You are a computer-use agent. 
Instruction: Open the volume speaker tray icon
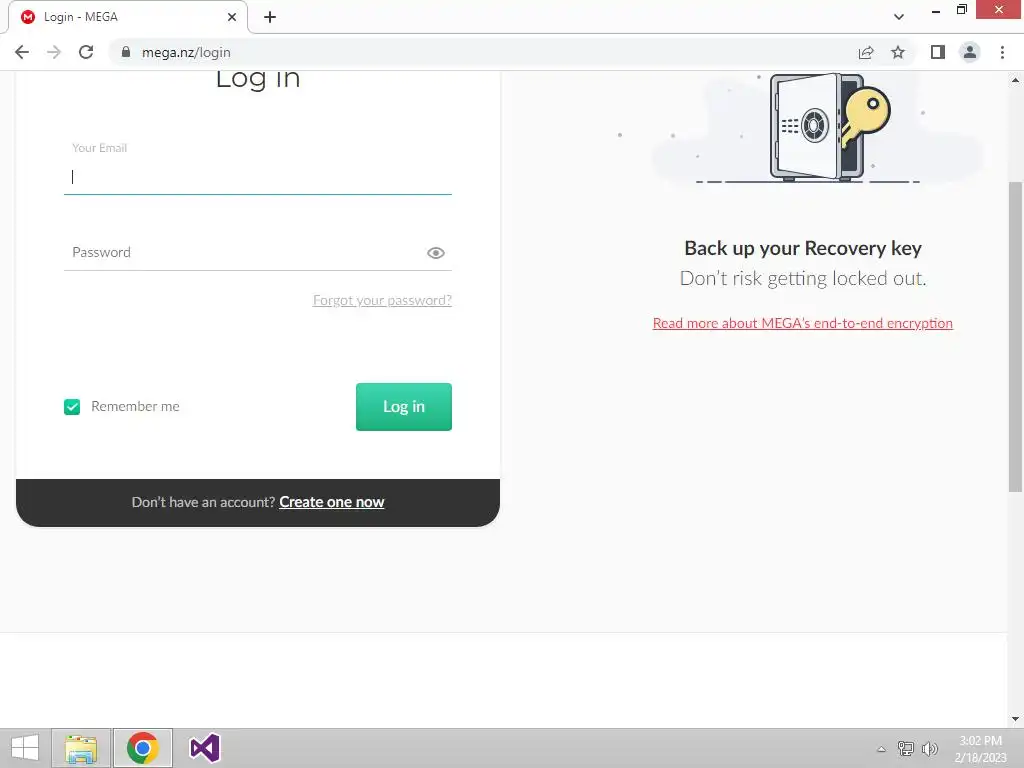click(929, 748)
